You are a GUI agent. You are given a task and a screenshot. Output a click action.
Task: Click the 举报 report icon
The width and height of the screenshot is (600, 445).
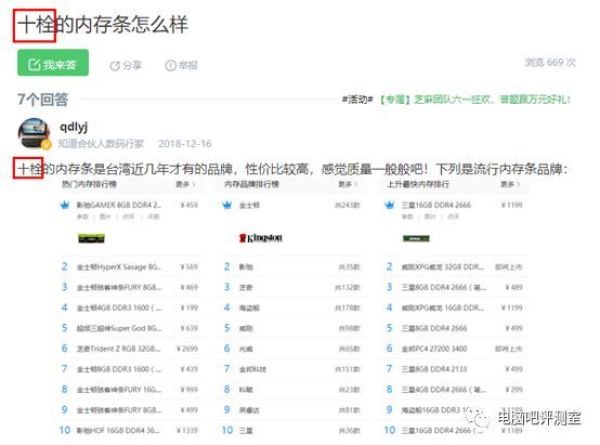pyautogui.click(x=170, y=66)
